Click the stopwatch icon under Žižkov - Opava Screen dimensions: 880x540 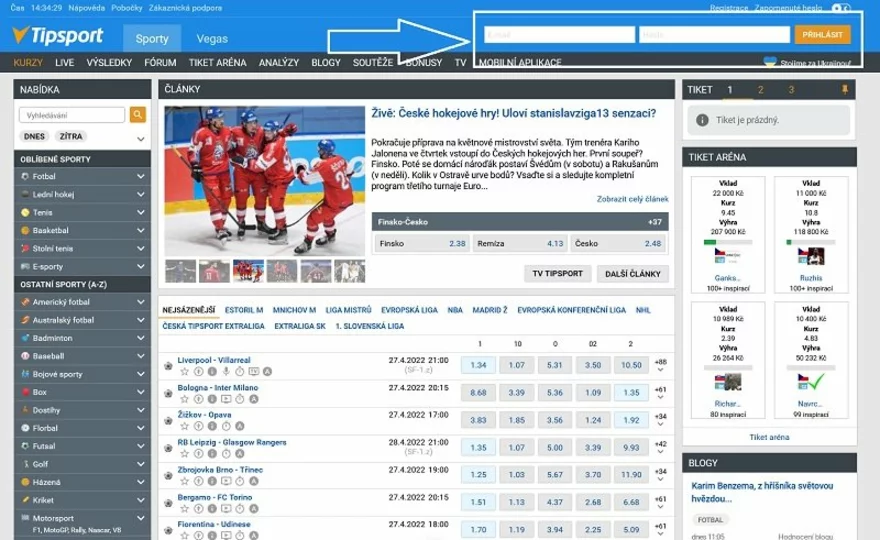[226, 426]
